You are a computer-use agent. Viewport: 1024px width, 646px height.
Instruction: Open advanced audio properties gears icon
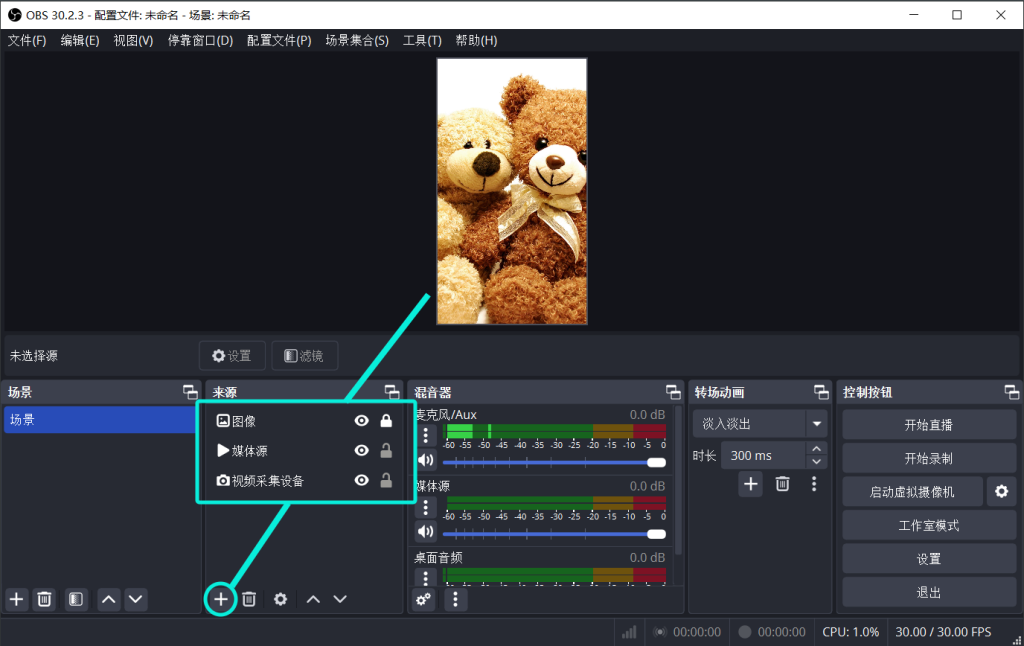424,599
